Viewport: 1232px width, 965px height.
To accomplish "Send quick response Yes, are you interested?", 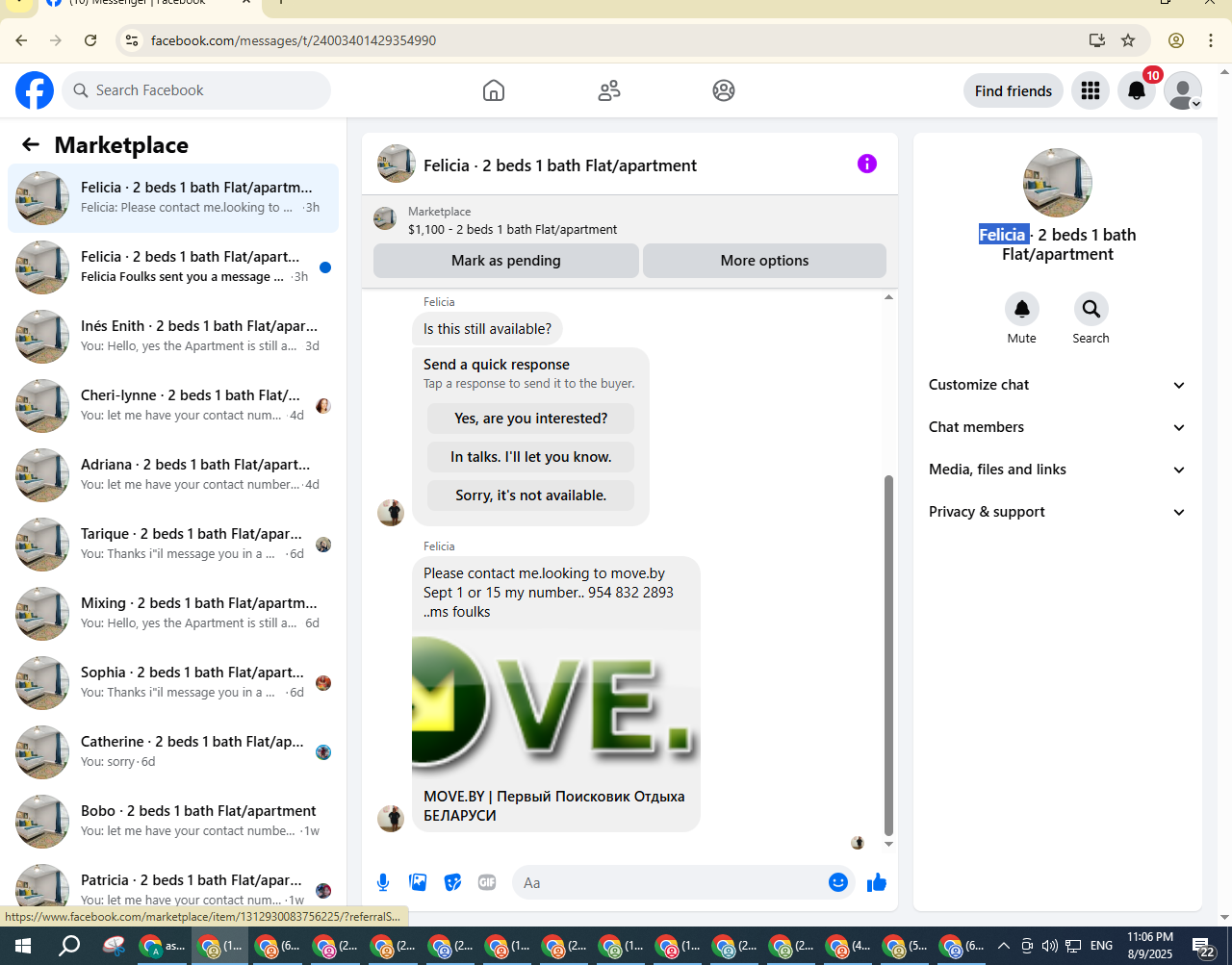I will (x=531, y=419).
